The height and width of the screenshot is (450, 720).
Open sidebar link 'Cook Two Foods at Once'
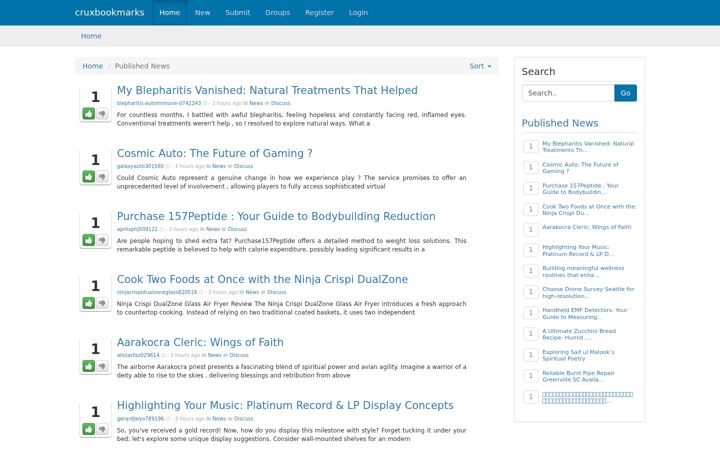[x=589, y=210]
